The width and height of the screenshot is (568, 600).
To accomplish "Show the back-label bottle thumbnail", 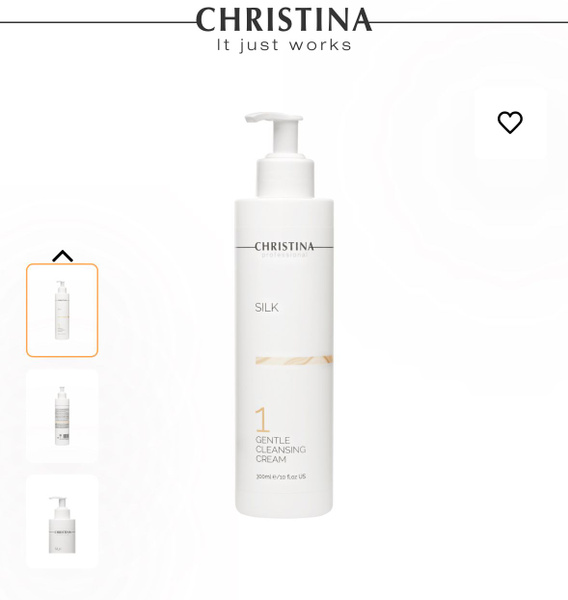I will [62, 416].
